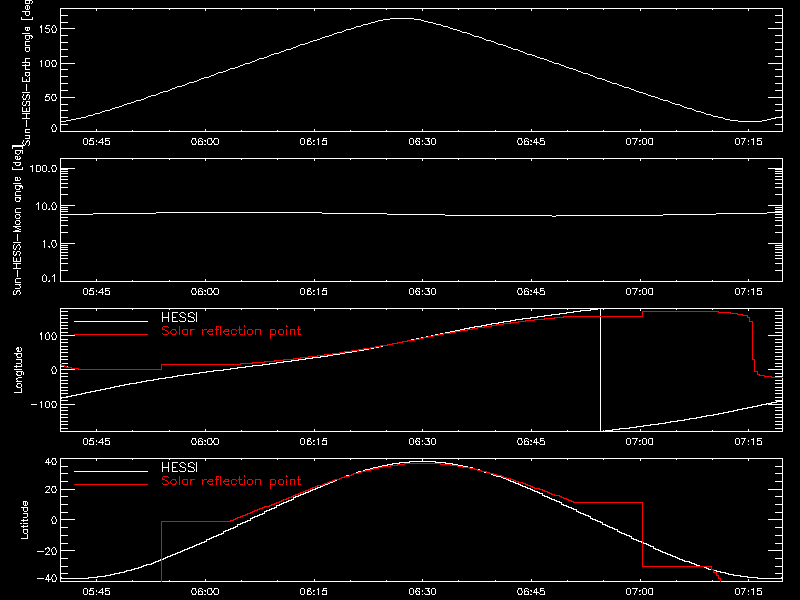Image resolution: width=800 pixels, height=600 pixels.
Task: Click 06:15 time label under Earth angle plot
Action: (314, 141)
